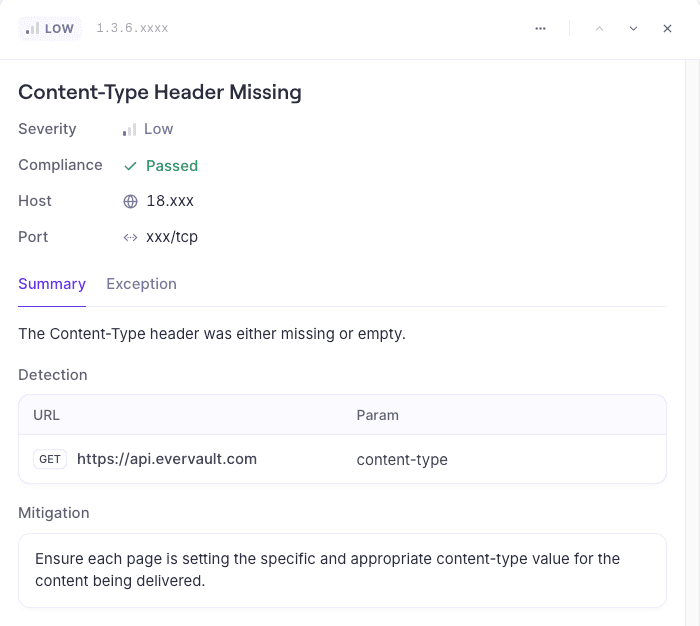This screenshot has height=626, width=700.
Task: Go to previous finding with up chevron
Action: tap(599, 29)
